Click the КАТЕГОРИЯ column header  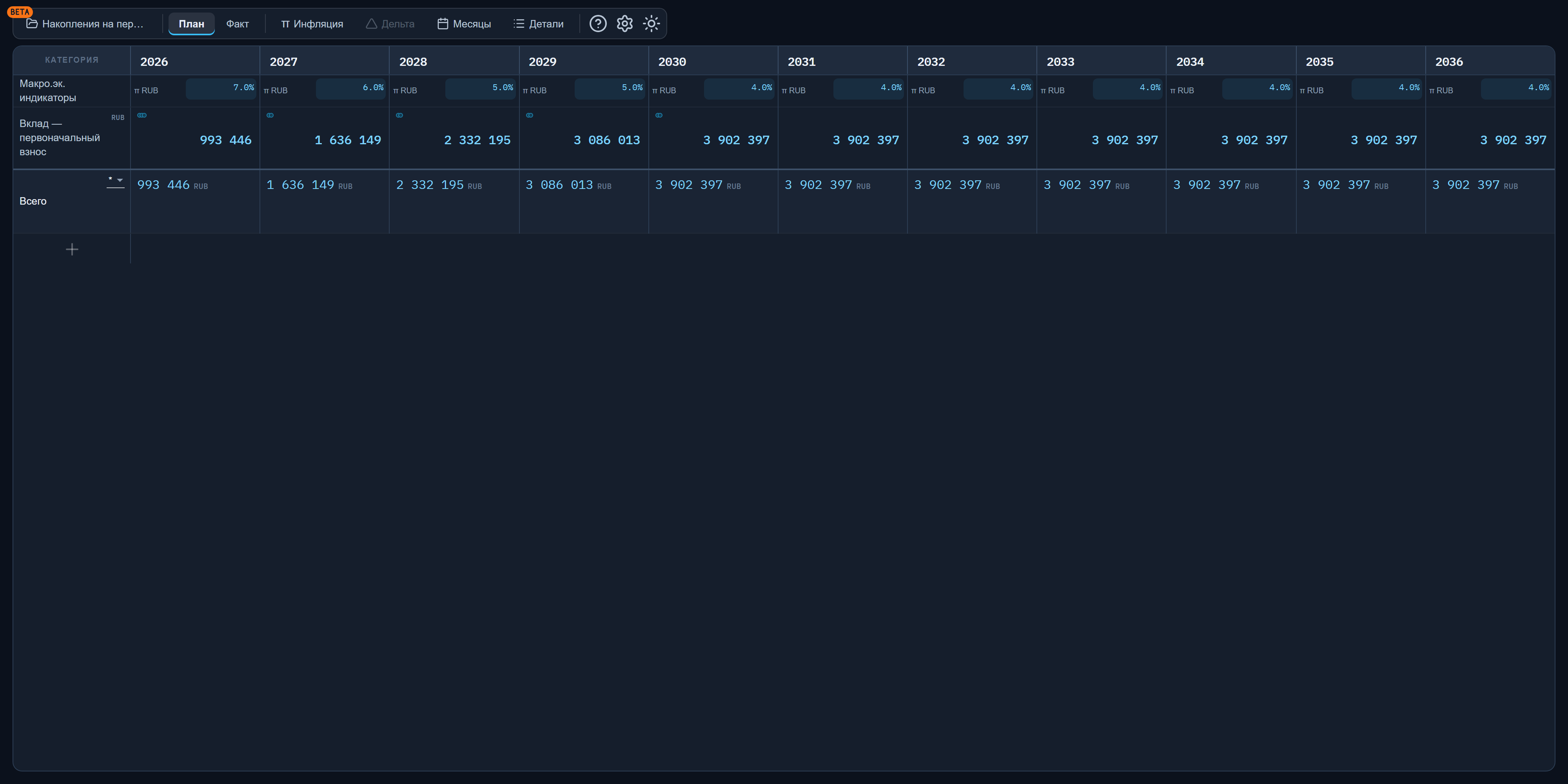[x=72, y=60]
